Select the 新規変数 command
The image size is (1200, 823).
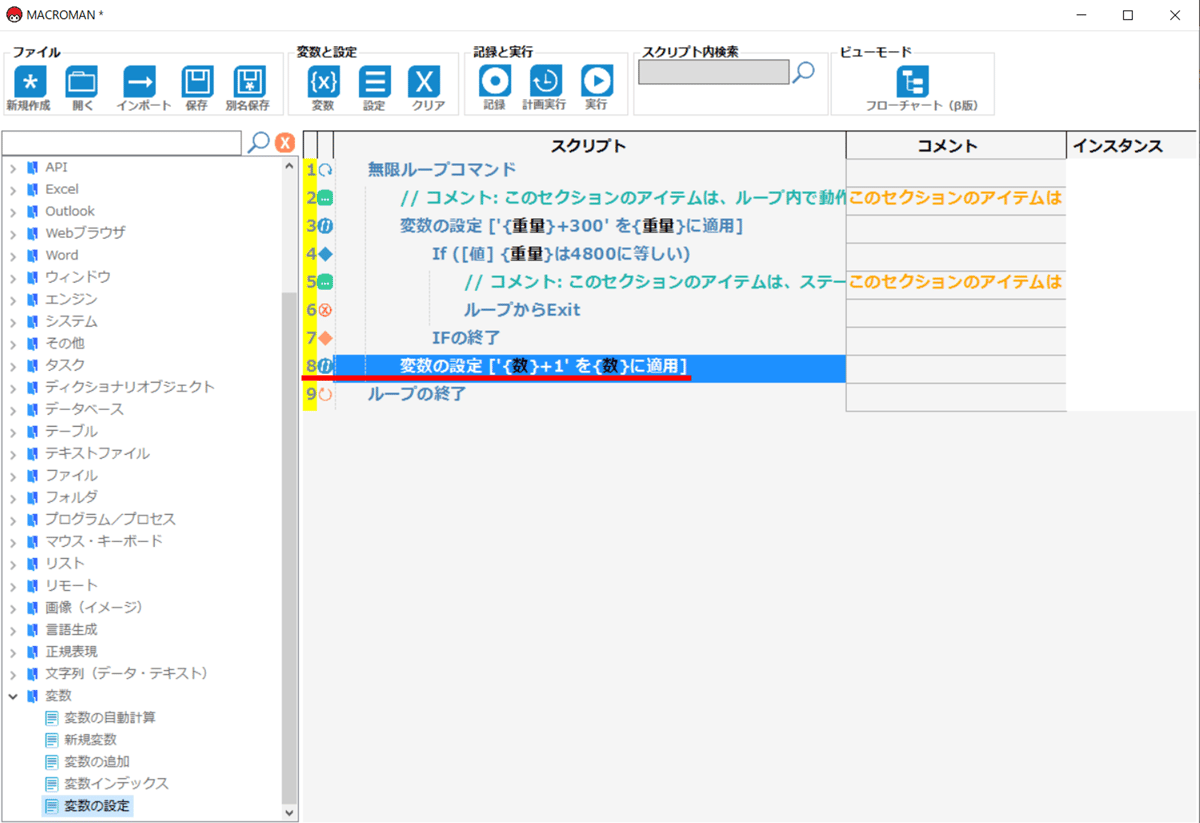point(90,740)
